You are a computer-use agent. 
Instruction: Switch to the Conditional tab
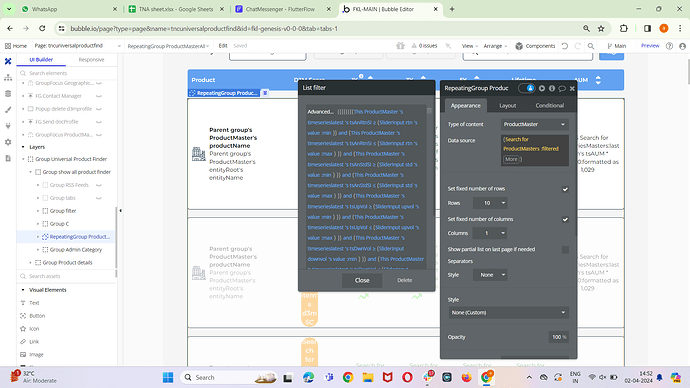pos(550,106)
